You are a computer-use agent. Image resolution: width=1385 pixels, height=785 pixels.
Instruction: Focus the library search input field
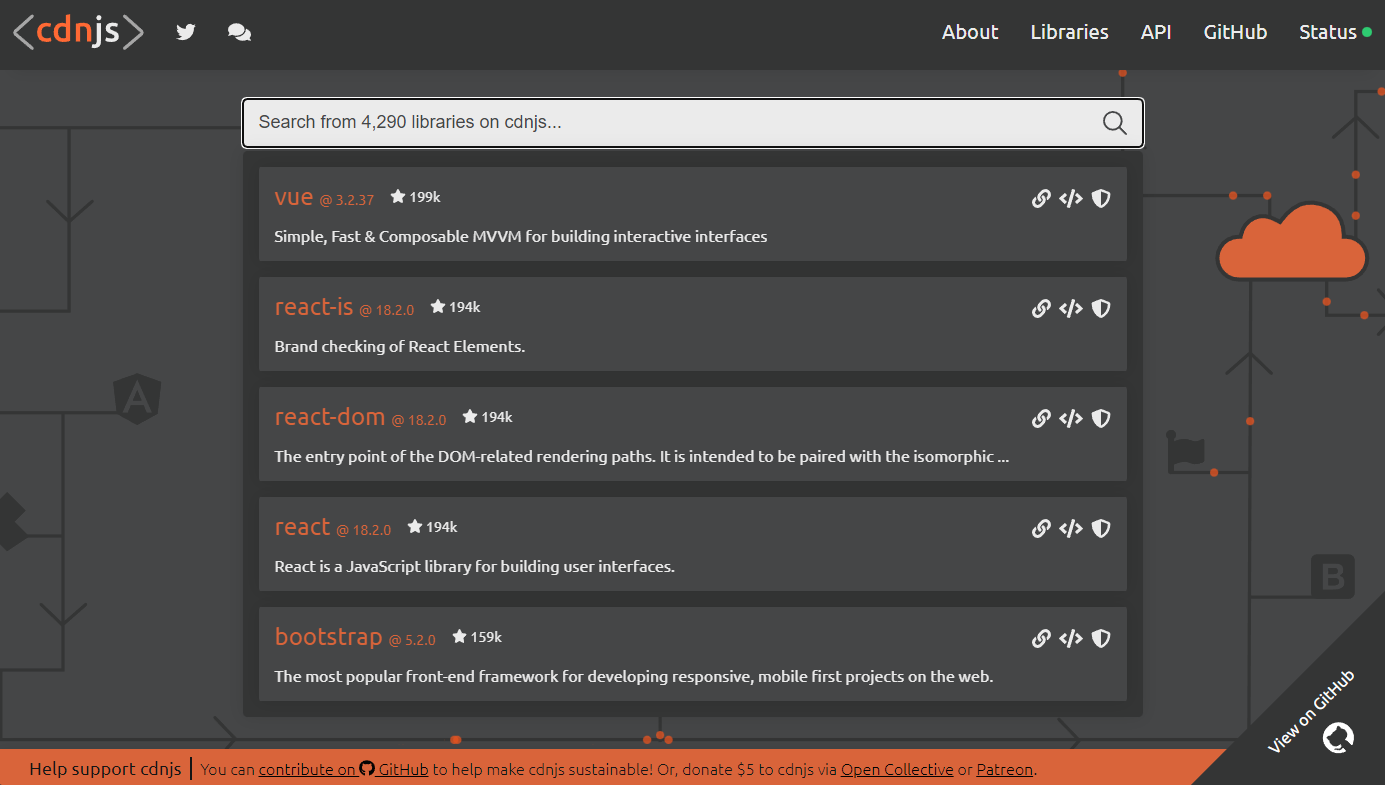click(x=670, y=123)
